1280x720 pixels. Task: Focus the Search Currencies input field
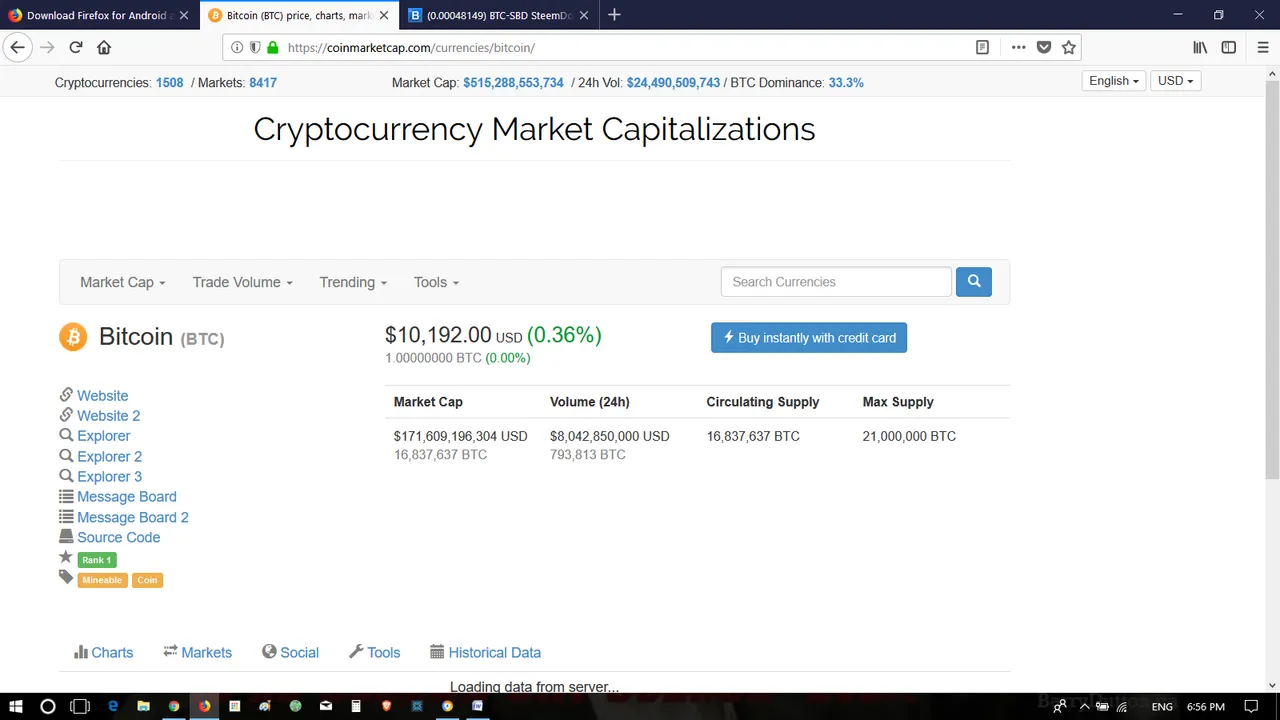click(x=836, y=282)
